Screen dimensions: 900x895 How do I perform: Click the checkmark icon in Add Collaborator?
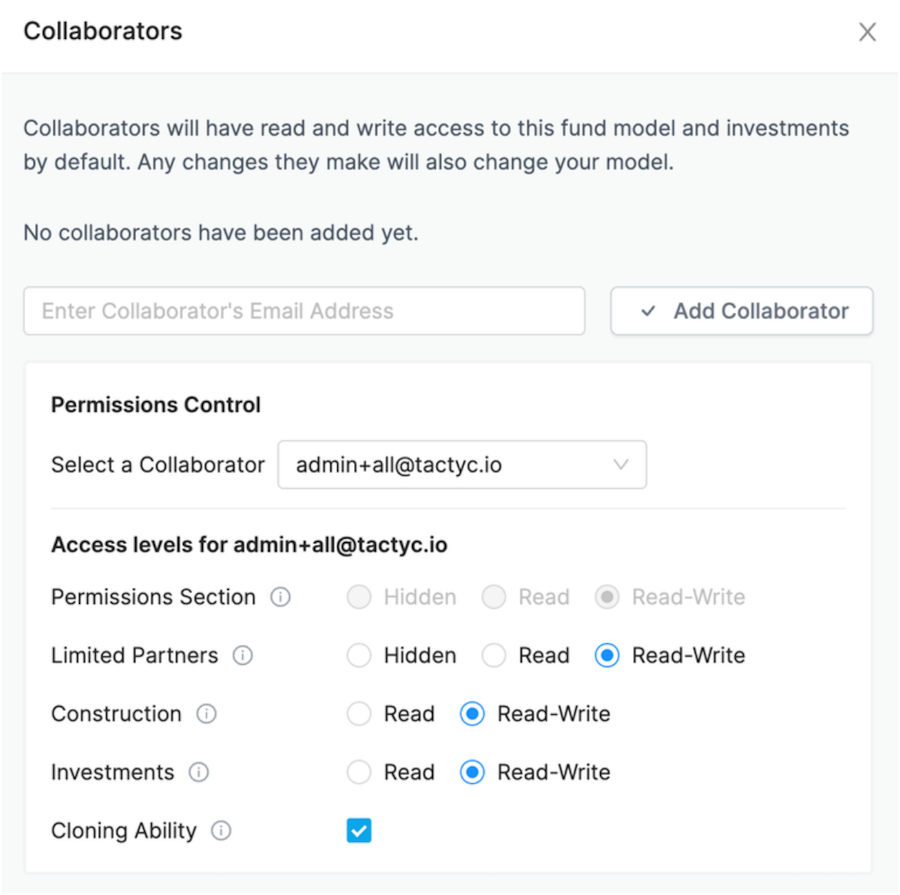click(648, 311)
